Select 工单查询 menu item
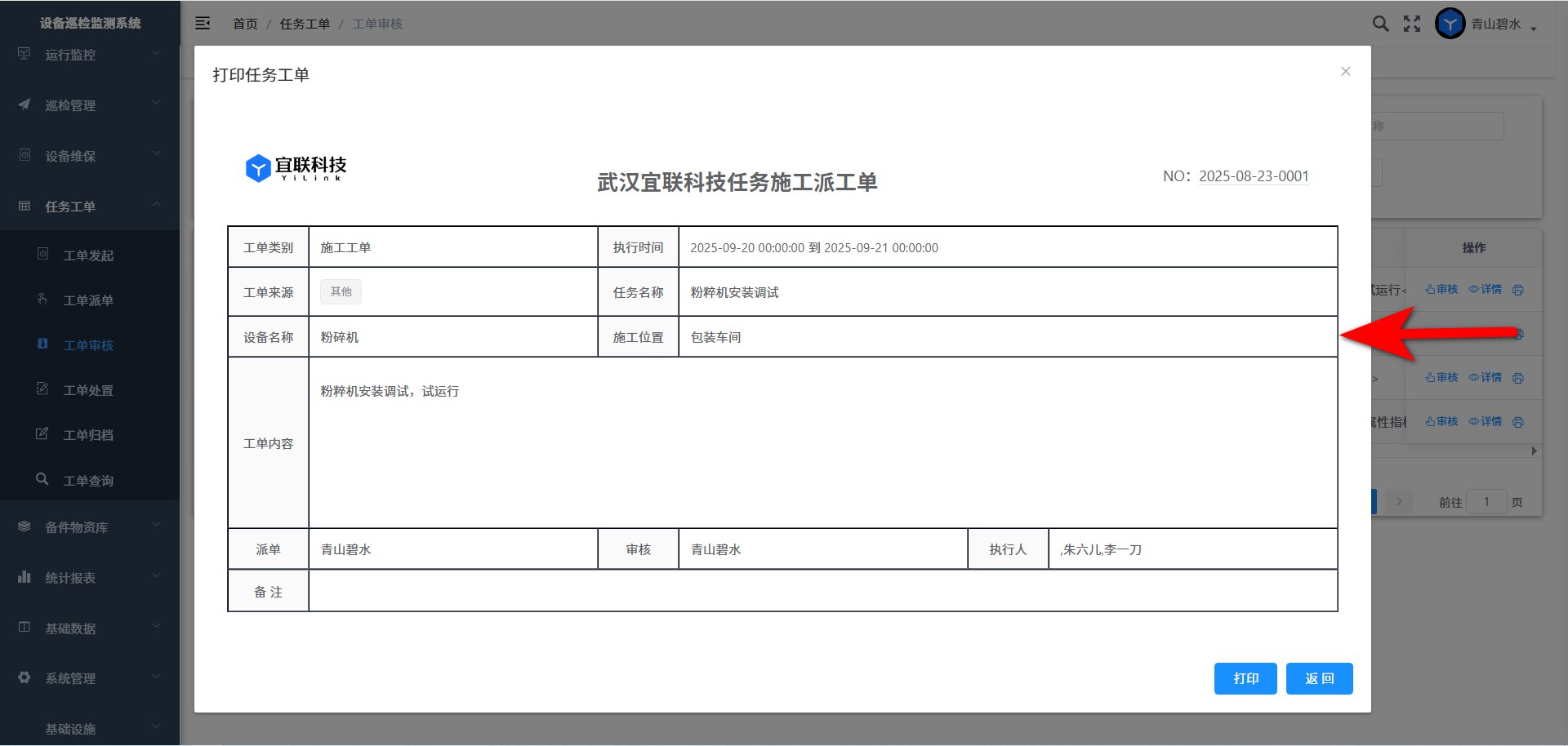The image size is (1568, 746). [x=88, y=481]
